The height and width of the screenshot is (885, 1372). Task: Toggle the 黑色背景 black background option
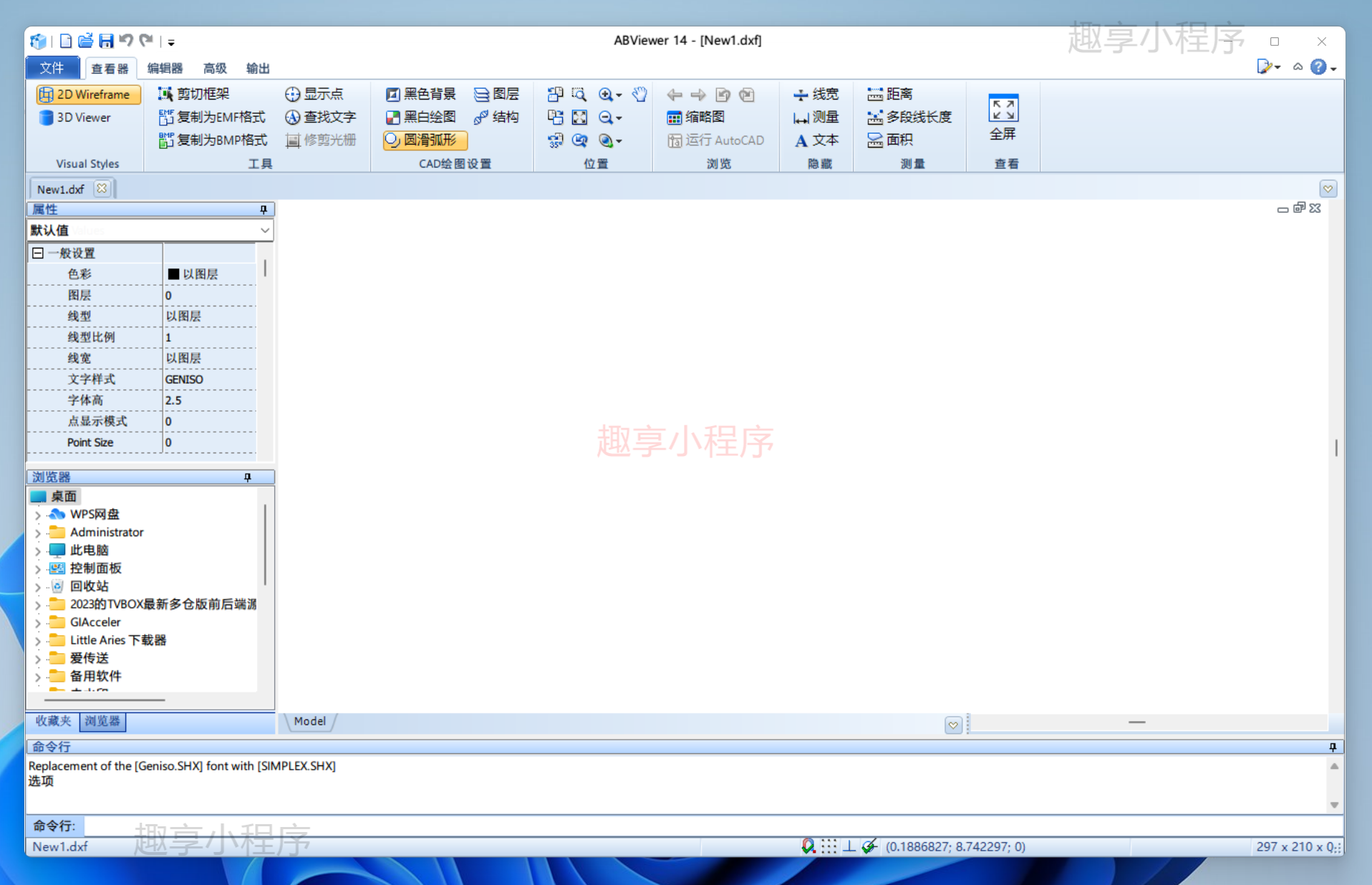click(420, 94)
